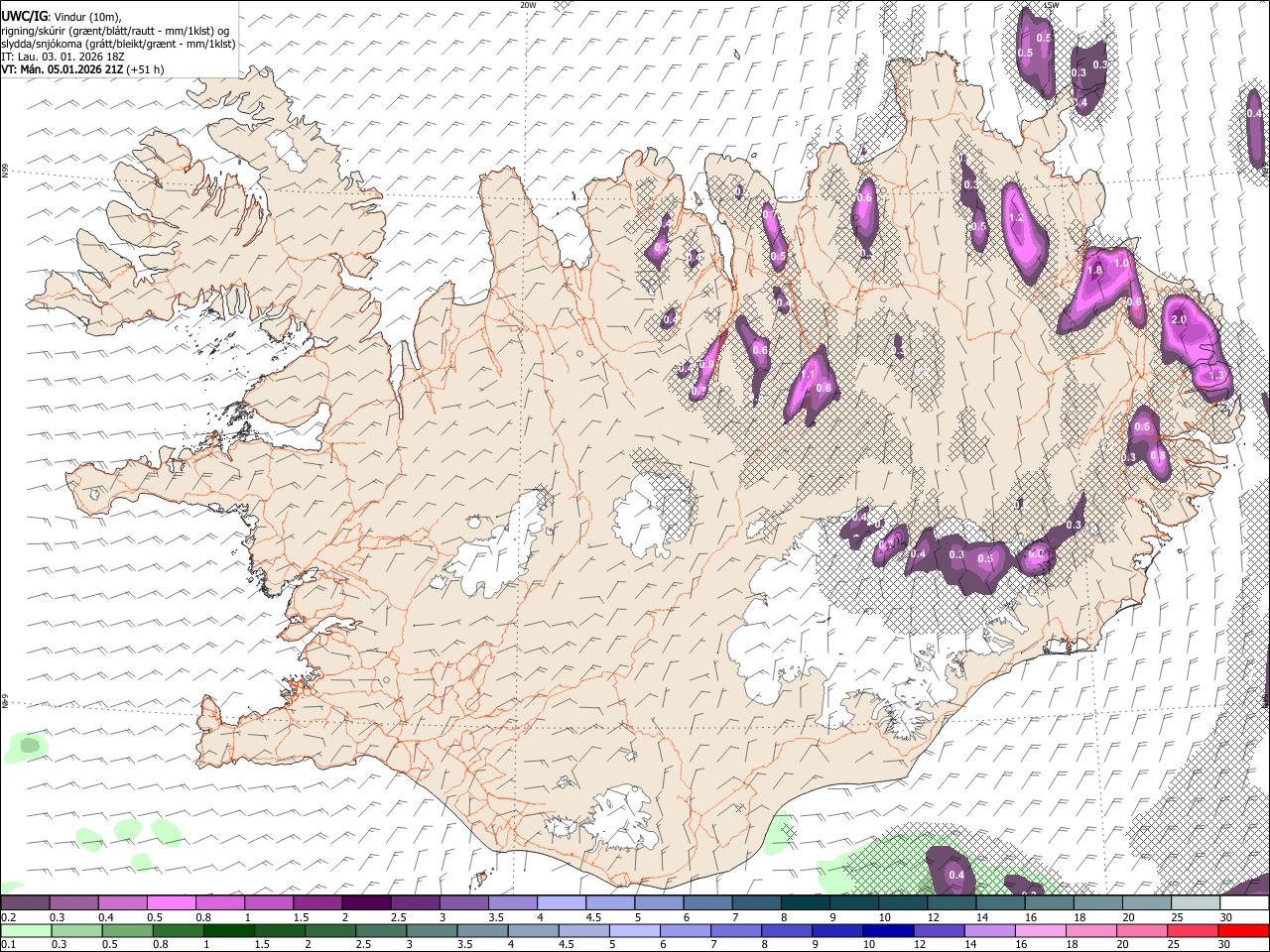Screen dimensions: 1270x952
Task: Click the 4.5 swatch on the snow scale
Action: point(610,903)
